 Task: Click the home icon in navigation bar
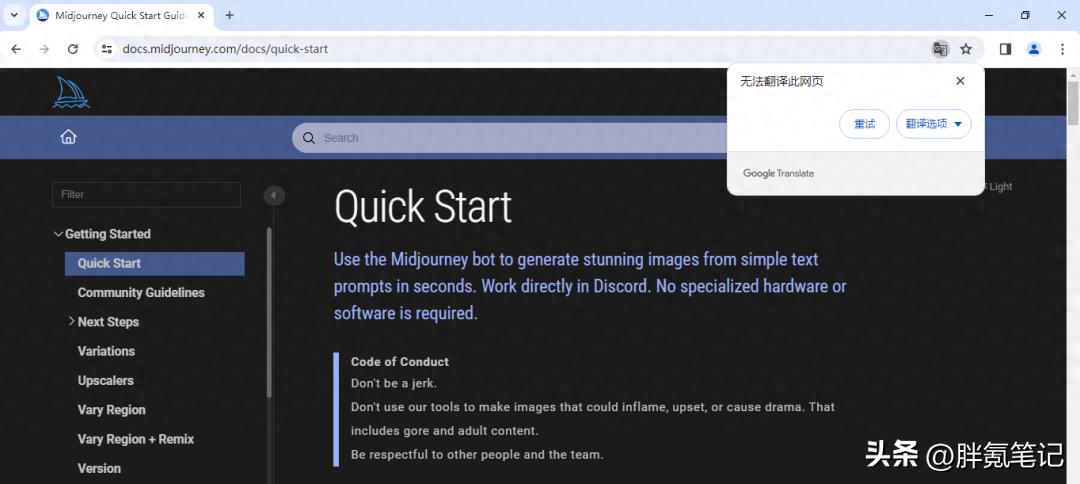coord(68,137)
